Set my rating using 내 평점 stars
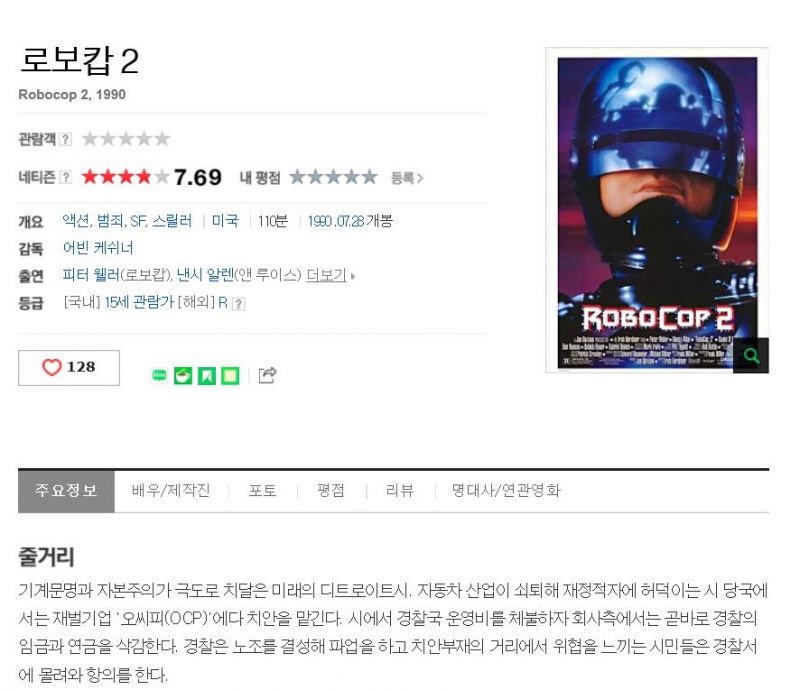 click(x=333, y=177)
